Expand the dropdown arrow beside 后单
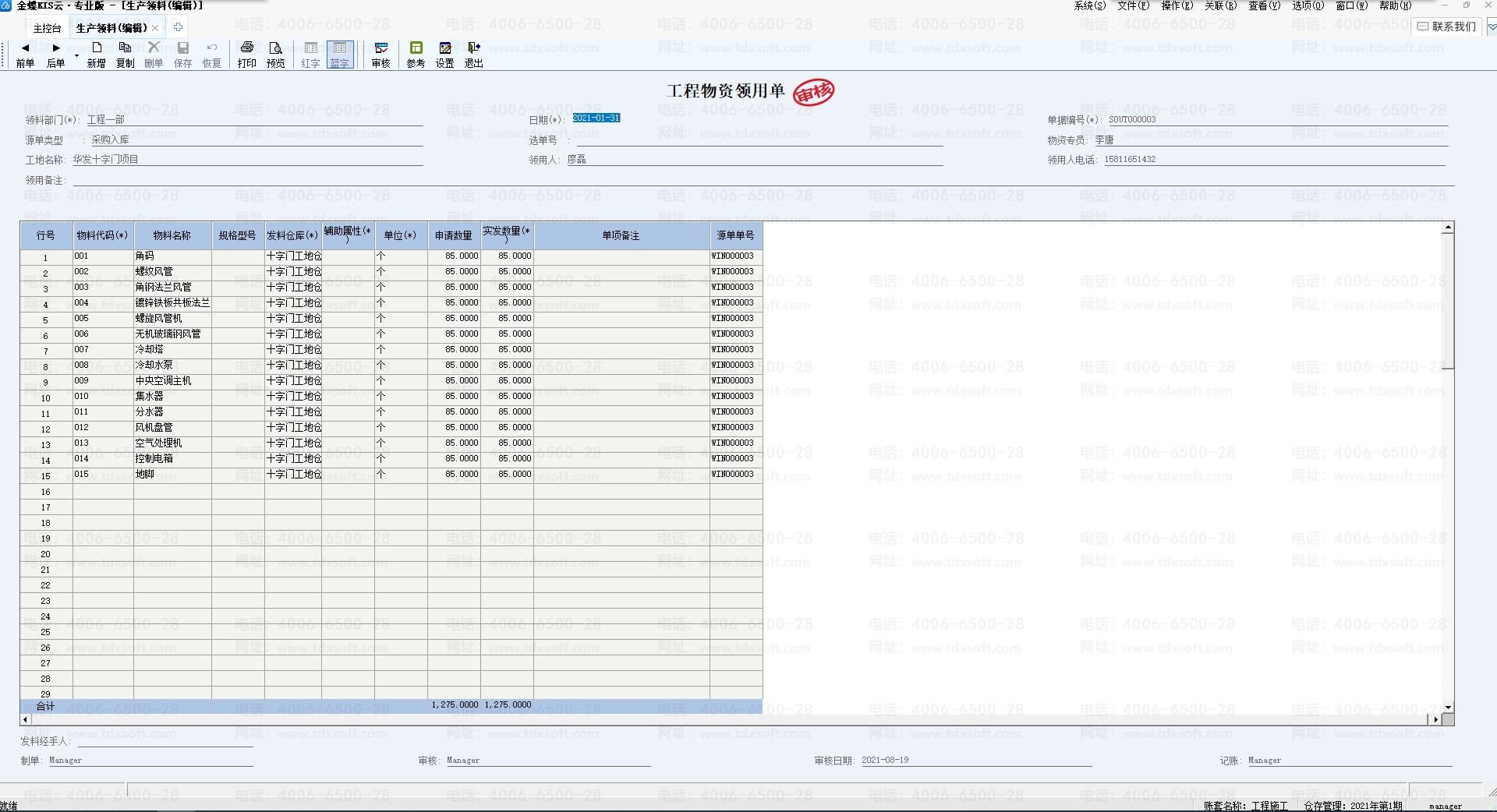Screen dimensions: 1497x812 point(76,56)
